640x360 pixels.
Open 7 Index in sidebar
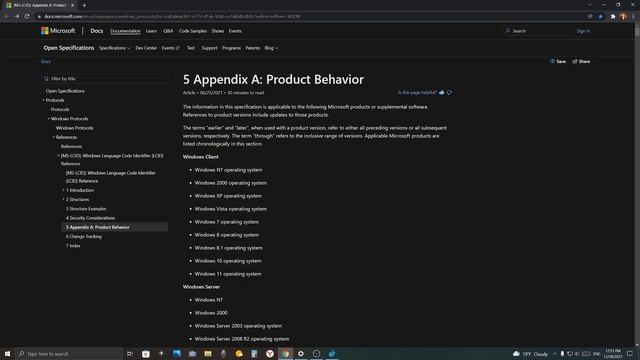(x=73, y=246)
